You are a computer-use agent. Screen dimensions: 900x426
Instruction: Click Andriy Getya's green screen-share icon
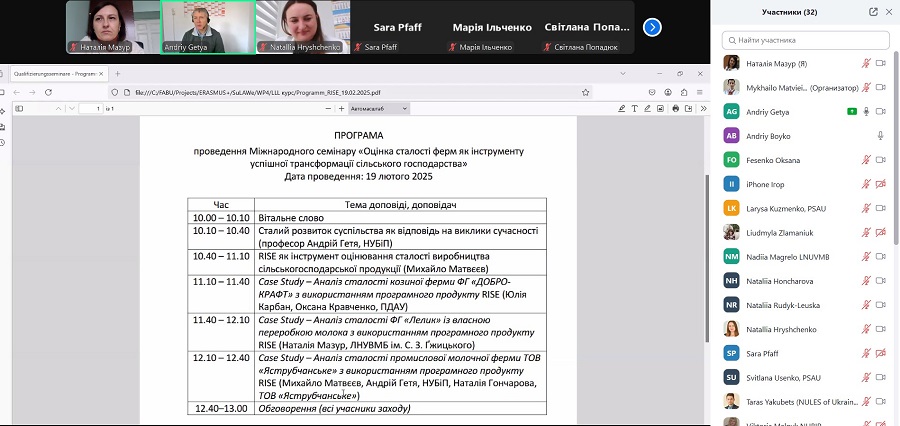pos(851,111)
